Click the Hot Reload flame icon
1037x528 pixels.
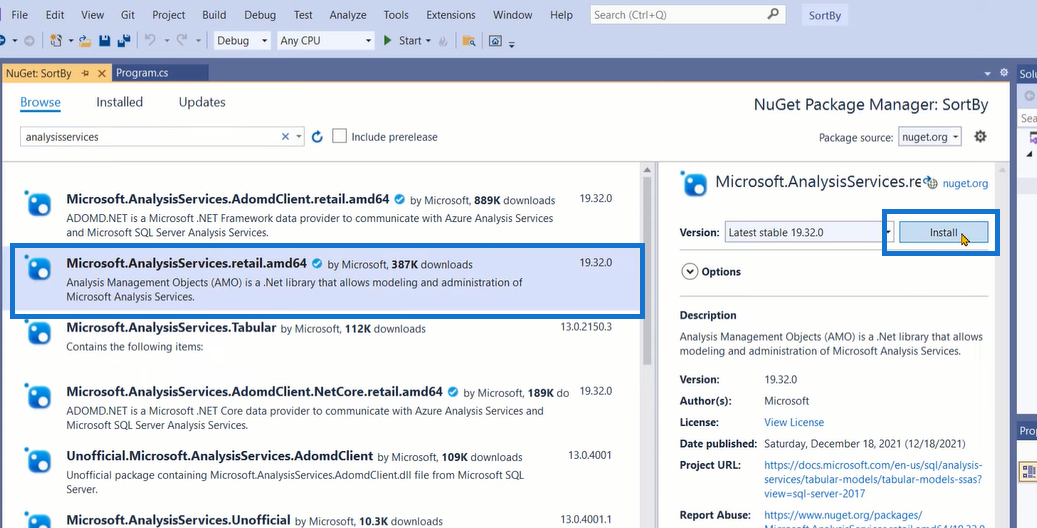(443, 41)
